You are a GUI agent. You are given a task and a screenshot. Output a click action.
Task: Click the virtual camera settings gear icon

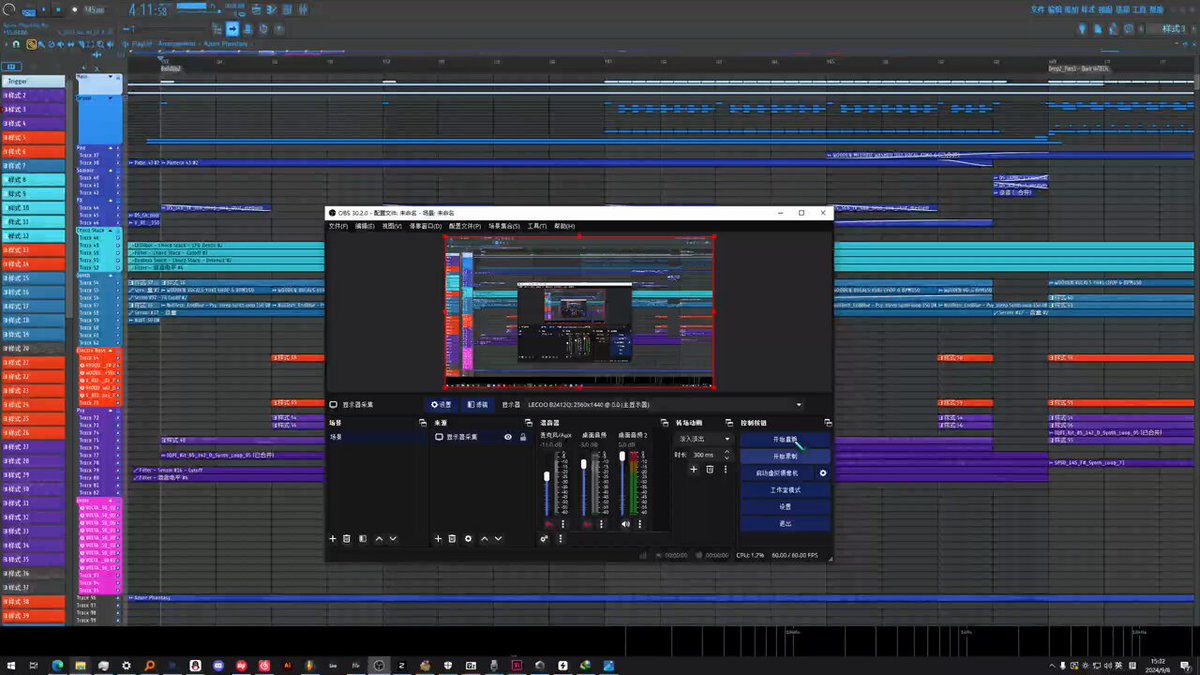click(x=823, y=473)
